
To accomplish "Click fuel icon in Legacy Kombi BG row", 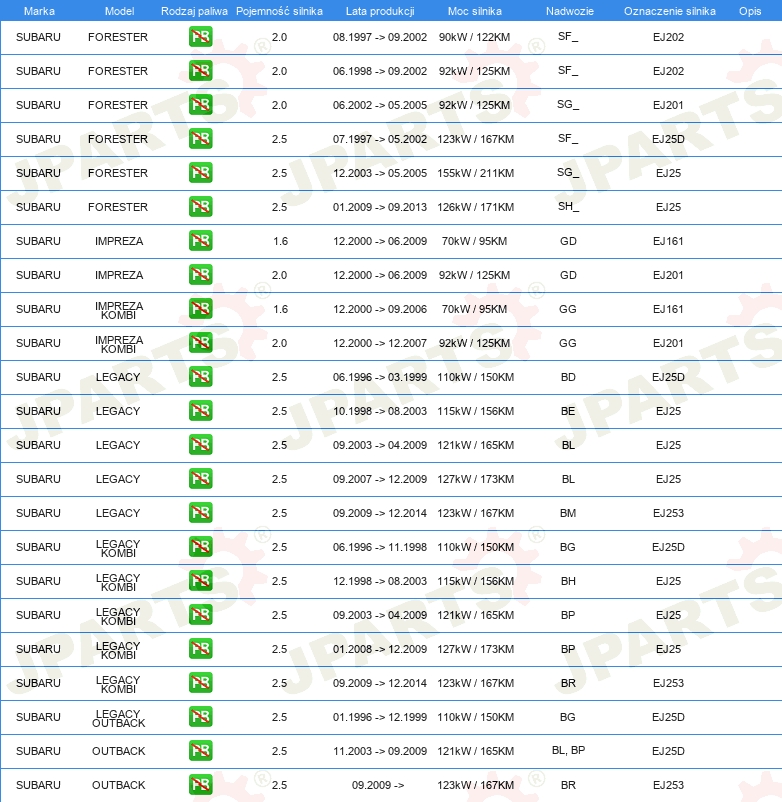I will (200, 547).
